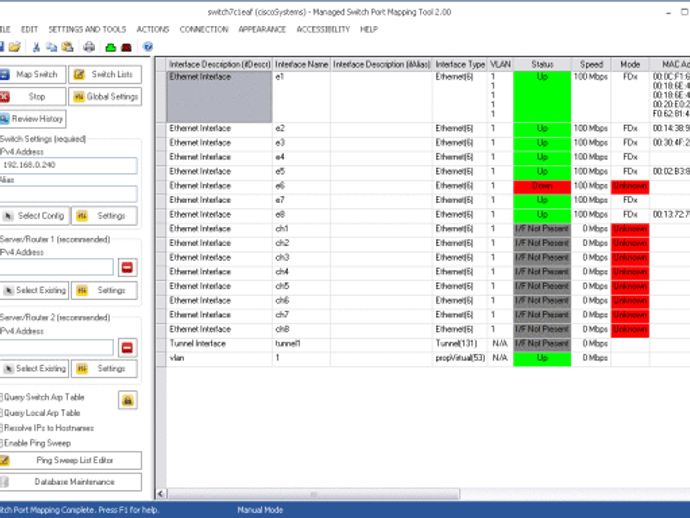Select the tunnel1 interface name cell
The height and width of the screenshot is (518, 690).
(301, 344)
